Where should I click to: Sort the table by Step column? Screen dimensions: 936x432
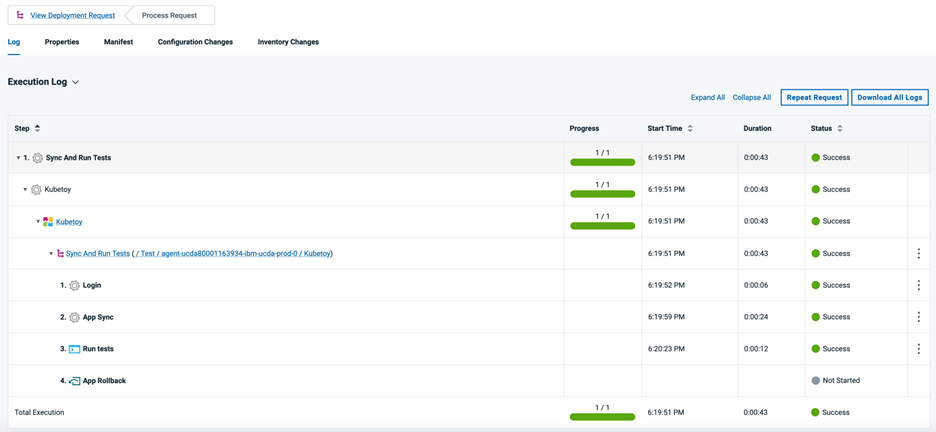click(38, 128)
